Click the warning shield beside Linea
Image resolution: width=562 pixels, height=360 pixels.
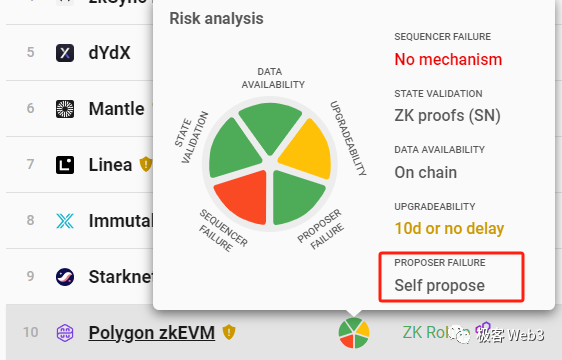146,164
